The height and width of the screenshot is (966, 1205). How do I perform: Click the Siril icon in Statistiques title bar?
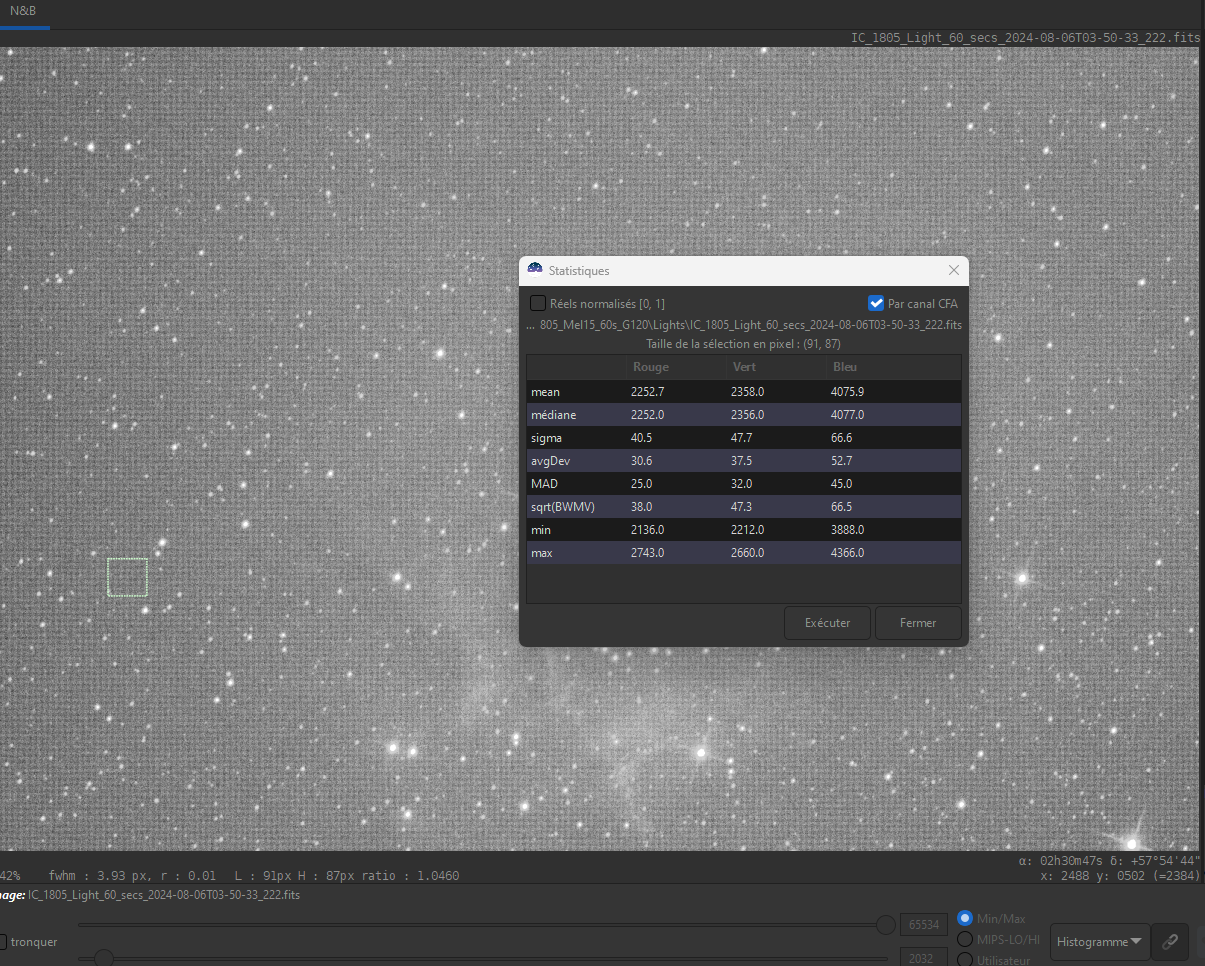click(x=535, y=270)
